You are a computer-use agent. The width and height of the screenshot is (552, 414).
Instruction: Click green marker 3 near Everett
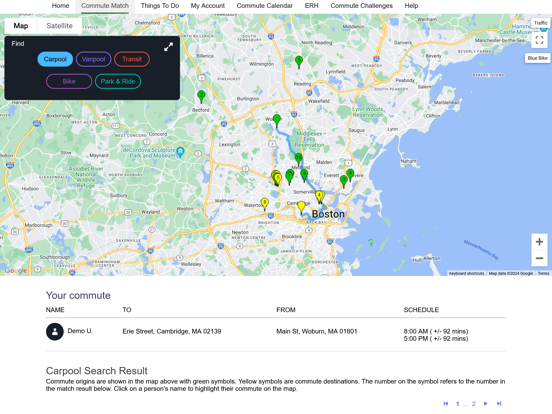[x=344, y=182]
